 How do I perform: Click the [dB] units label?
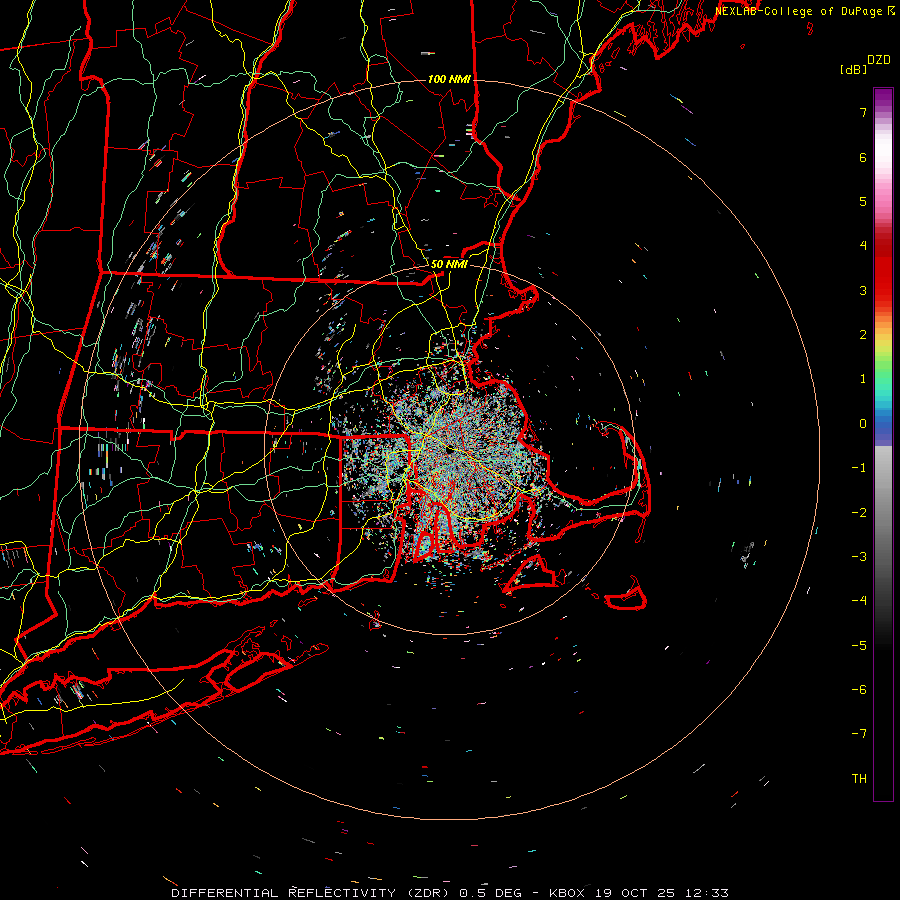point(853,69)
